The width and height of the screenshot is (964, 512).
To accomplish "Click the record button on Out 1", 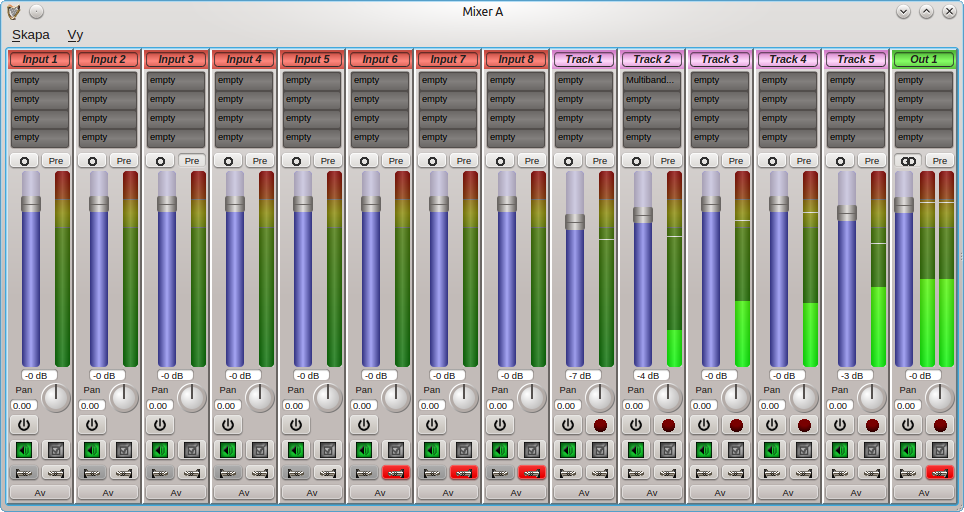I will (x=940, y=424).
